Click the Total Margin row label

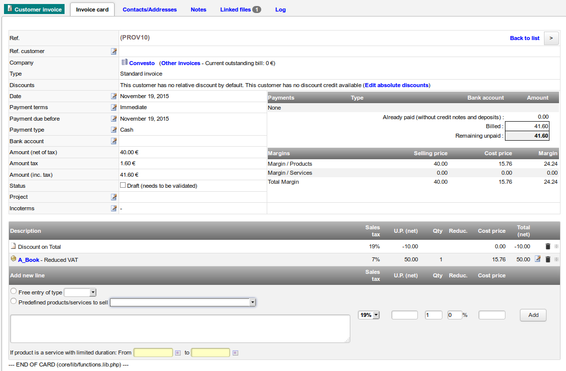(283, 182)
